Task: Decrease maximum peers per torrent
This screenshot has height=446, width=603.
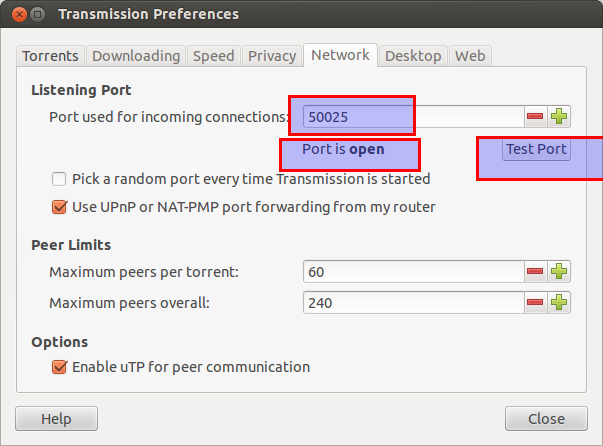Action: click(535, 271)
